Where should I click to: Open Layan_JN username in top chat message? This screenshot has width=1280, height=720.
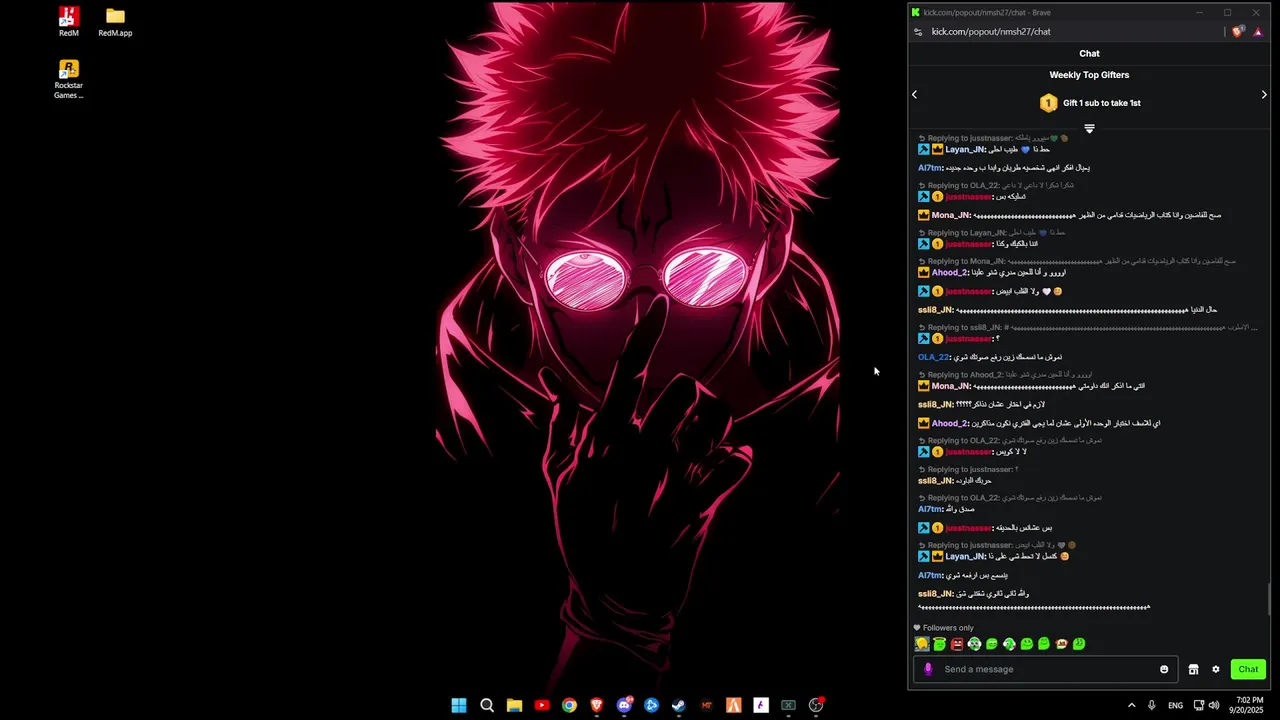[x=965, y=149]
